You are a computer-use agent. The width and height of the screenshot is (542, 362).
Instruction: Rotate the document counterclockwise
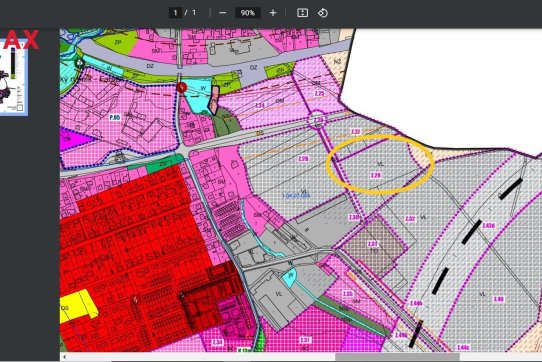(x=323, y=13)
